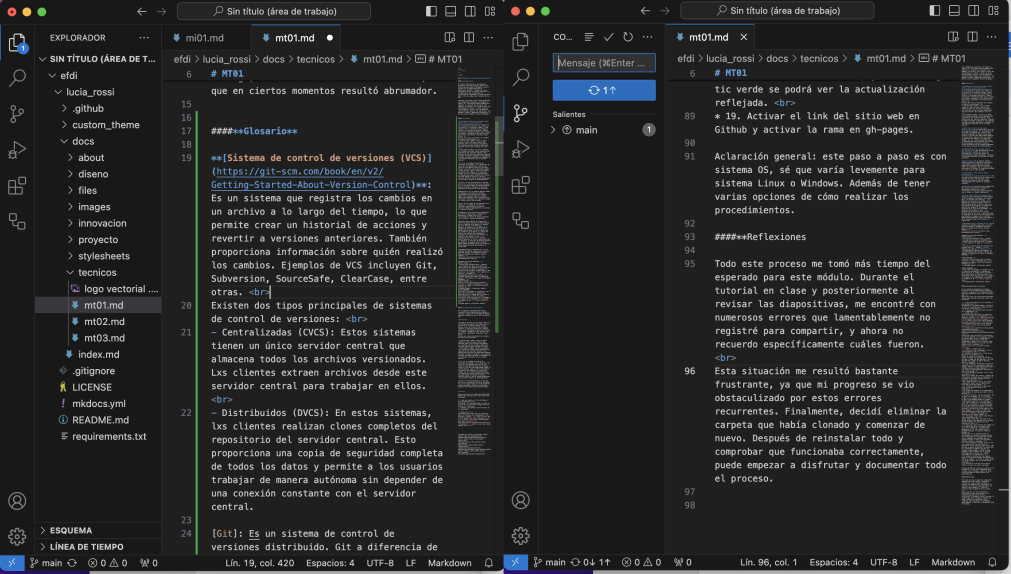Open Testing flask icon in left activity bar
Viewport: 1011px width, 574px height.
[17, 222]
